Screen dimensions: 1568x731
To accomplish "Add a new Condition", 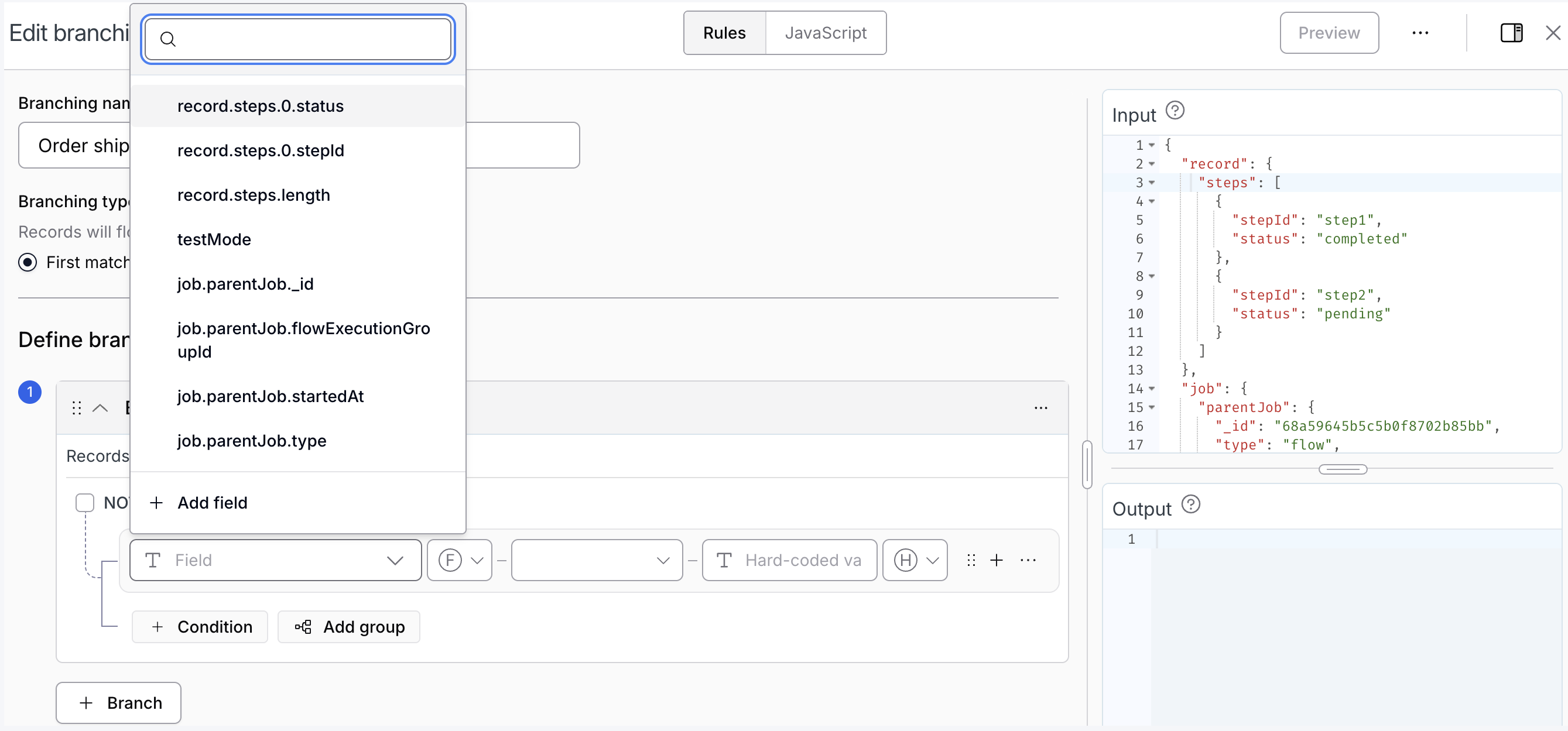I will [200, 627].
